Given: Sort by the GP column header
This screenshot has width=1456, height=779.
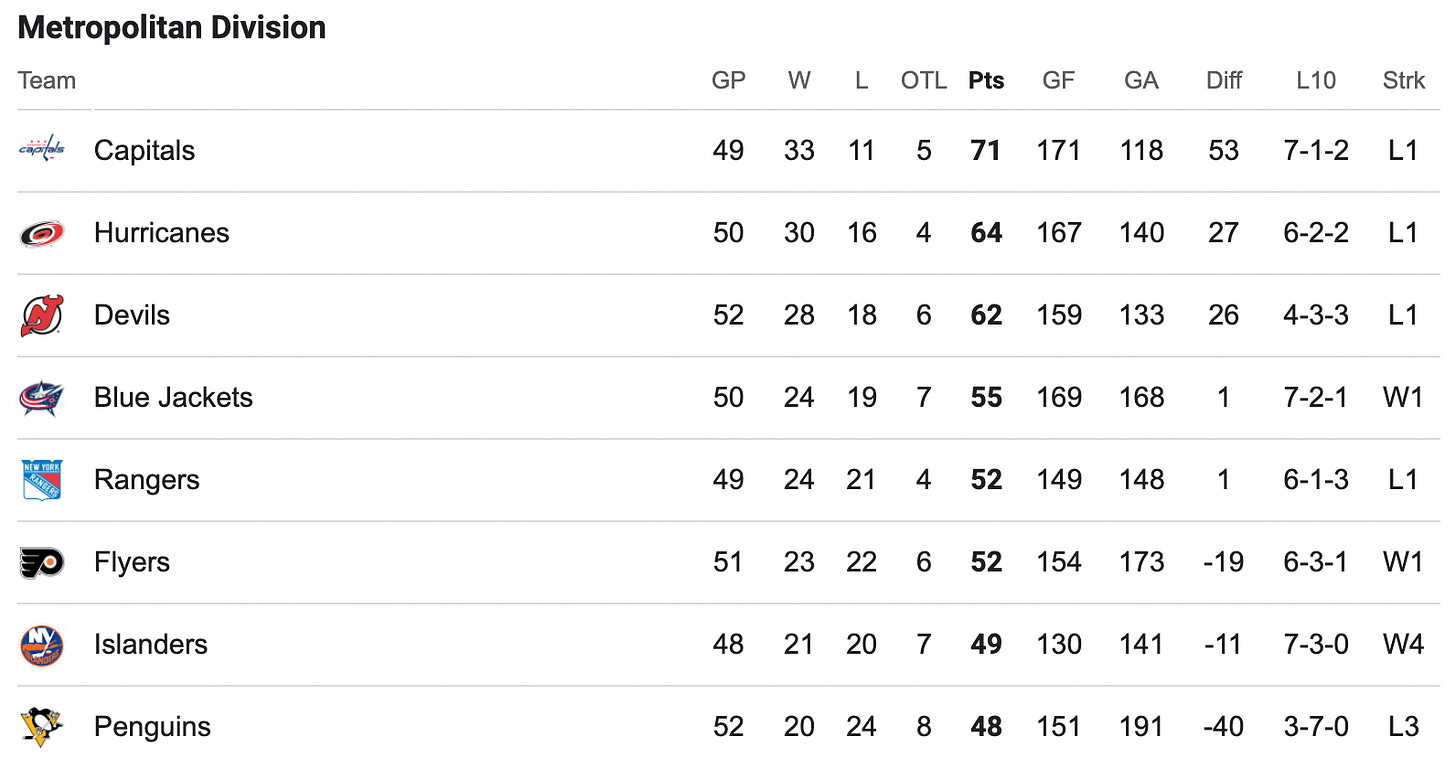Looking at the screenshot, I should tap(728, 81).
